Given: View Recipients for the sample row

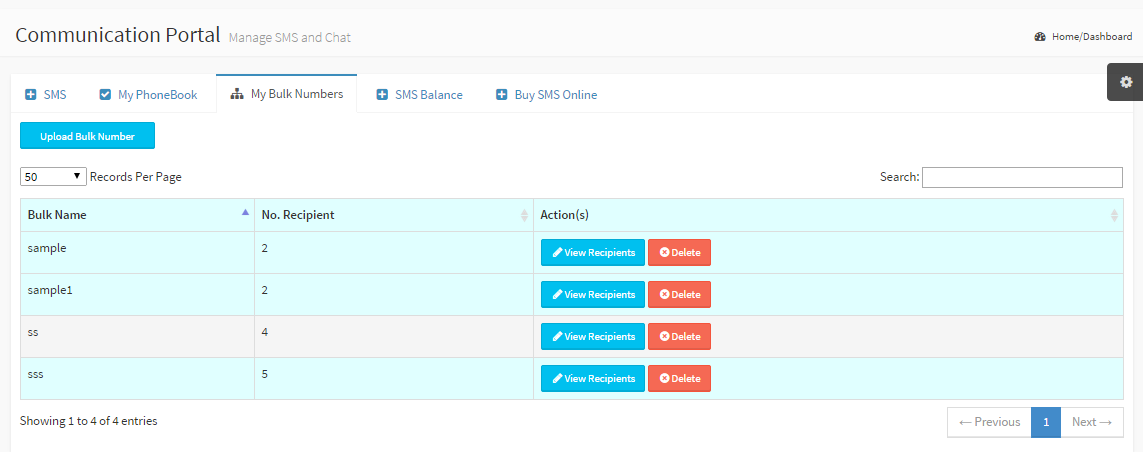Looking at the screenshot, I should (593, 253).
